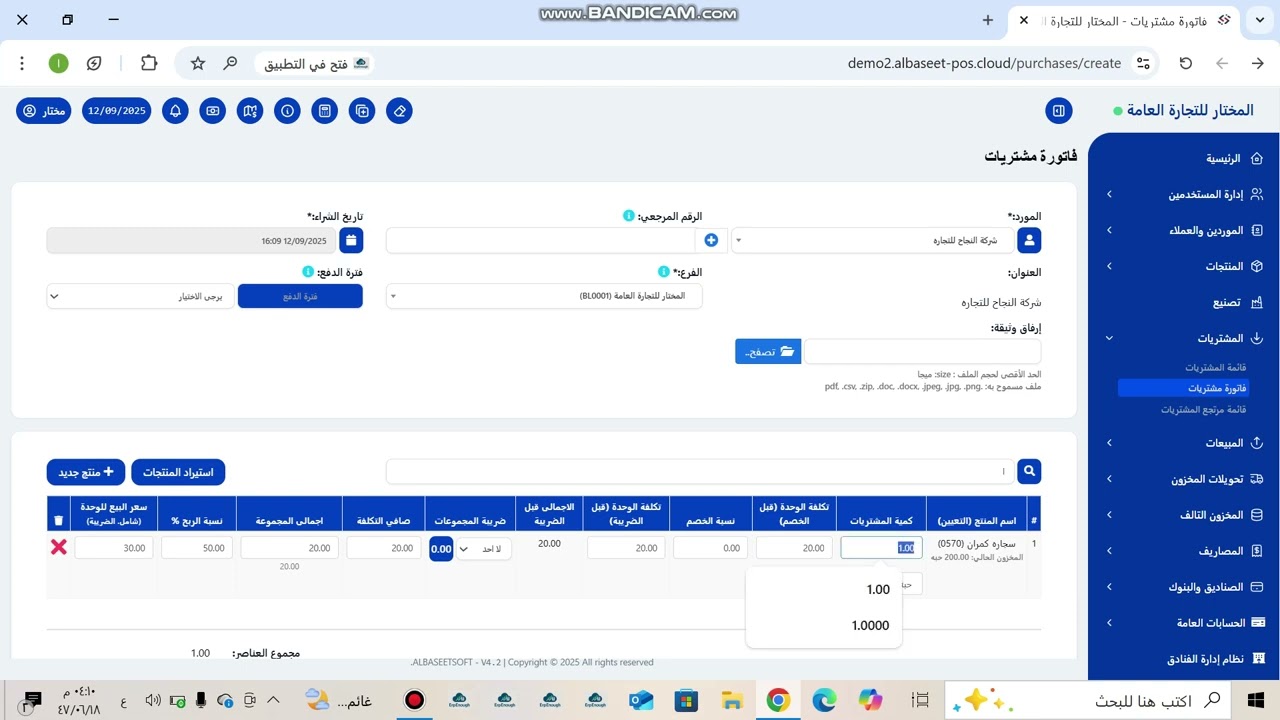Click the selling price field 30.00
This screenshot has height=720, width=1280.
point(113,547)
